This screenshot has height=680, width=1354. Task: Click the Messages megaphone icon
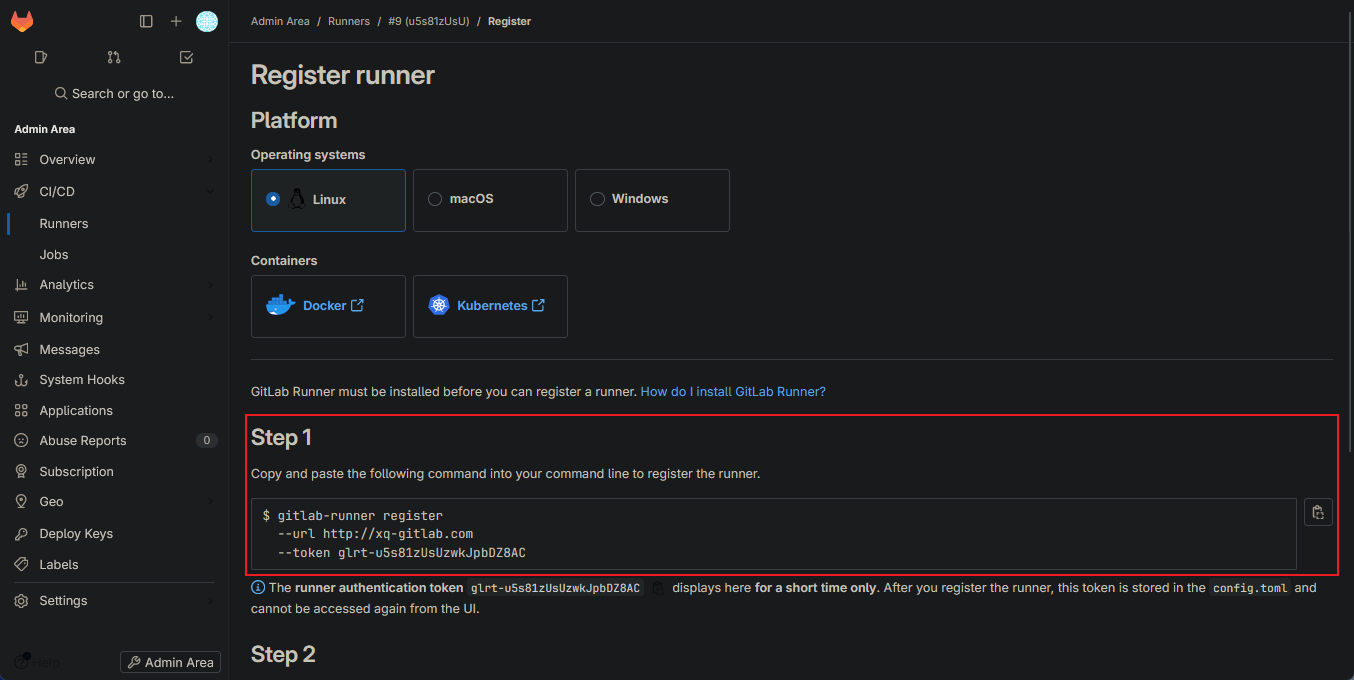coord(21,349)
